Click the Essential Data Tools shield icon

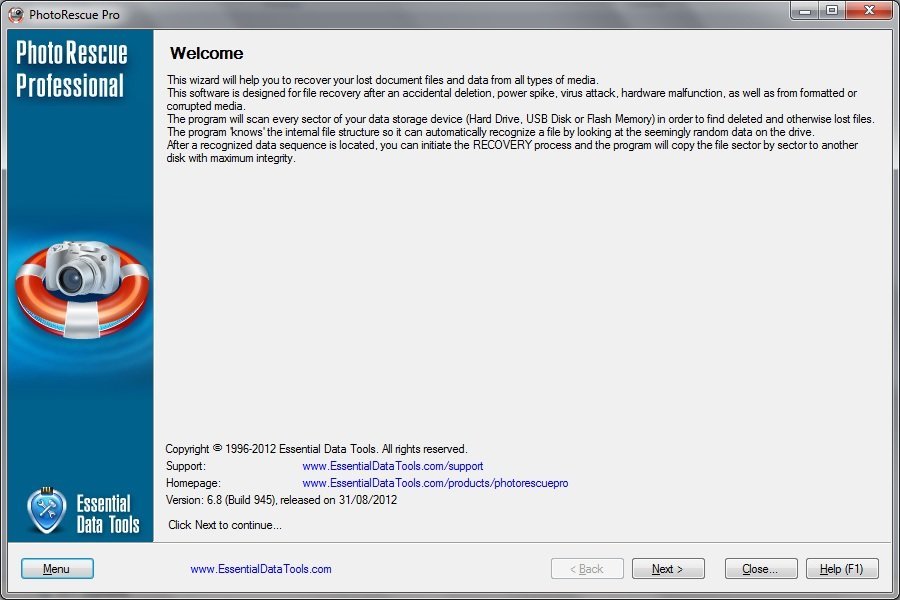coord(46,510)
